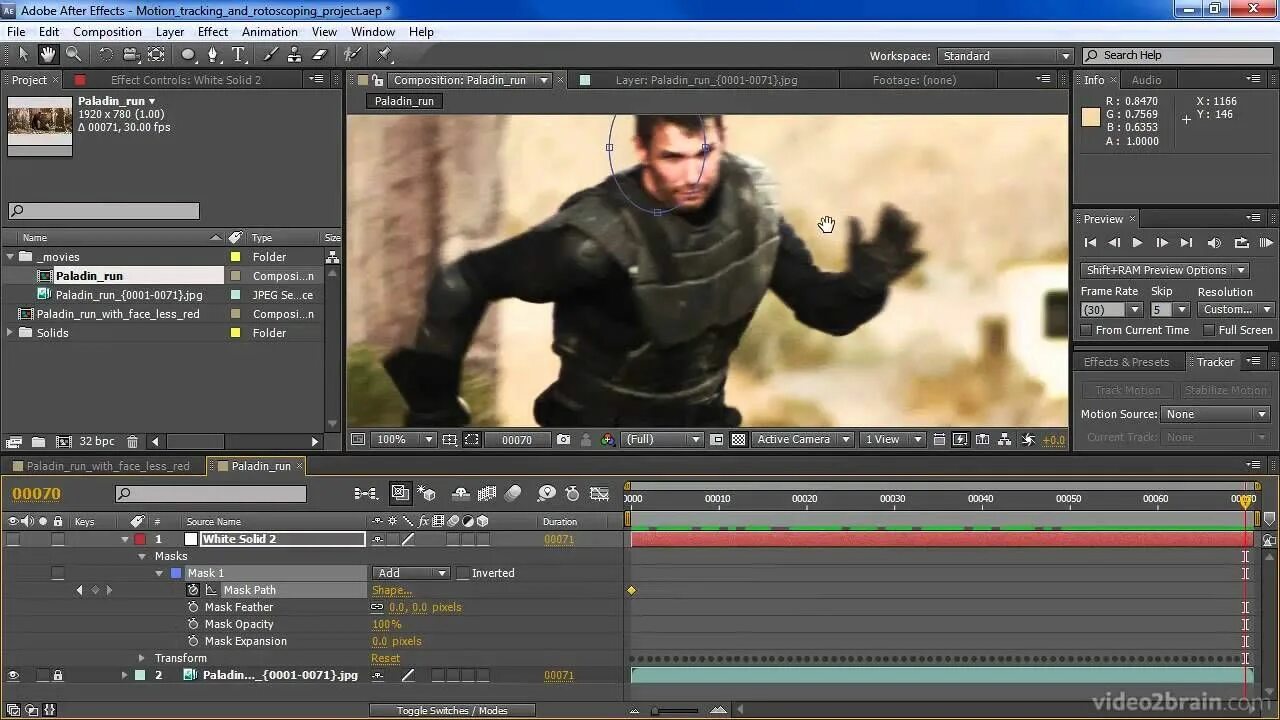Hide the Paladin jpg layer eye
Image resolution: width=1280 pixels, height=720 pixels.
pos(13,675)
